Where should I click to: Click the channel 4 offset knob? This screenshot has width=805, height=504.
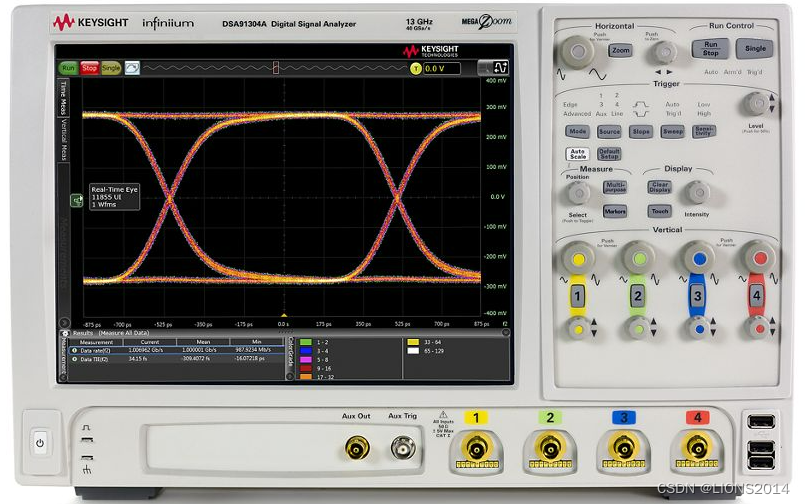click(x=759, y=328)
